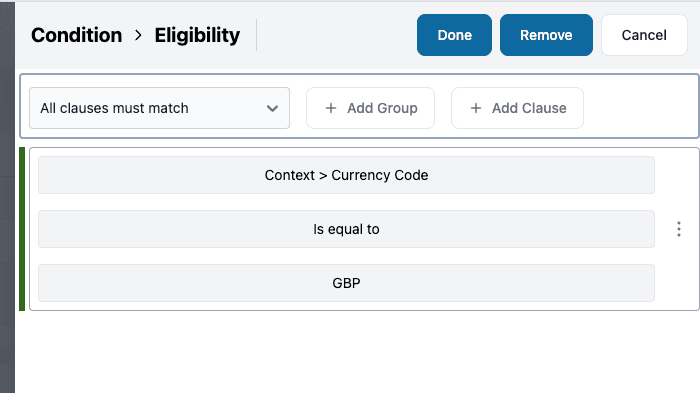Open the Is equal to operator selector
The width and height of the screenshot is (700, 393).
(346, 229)
